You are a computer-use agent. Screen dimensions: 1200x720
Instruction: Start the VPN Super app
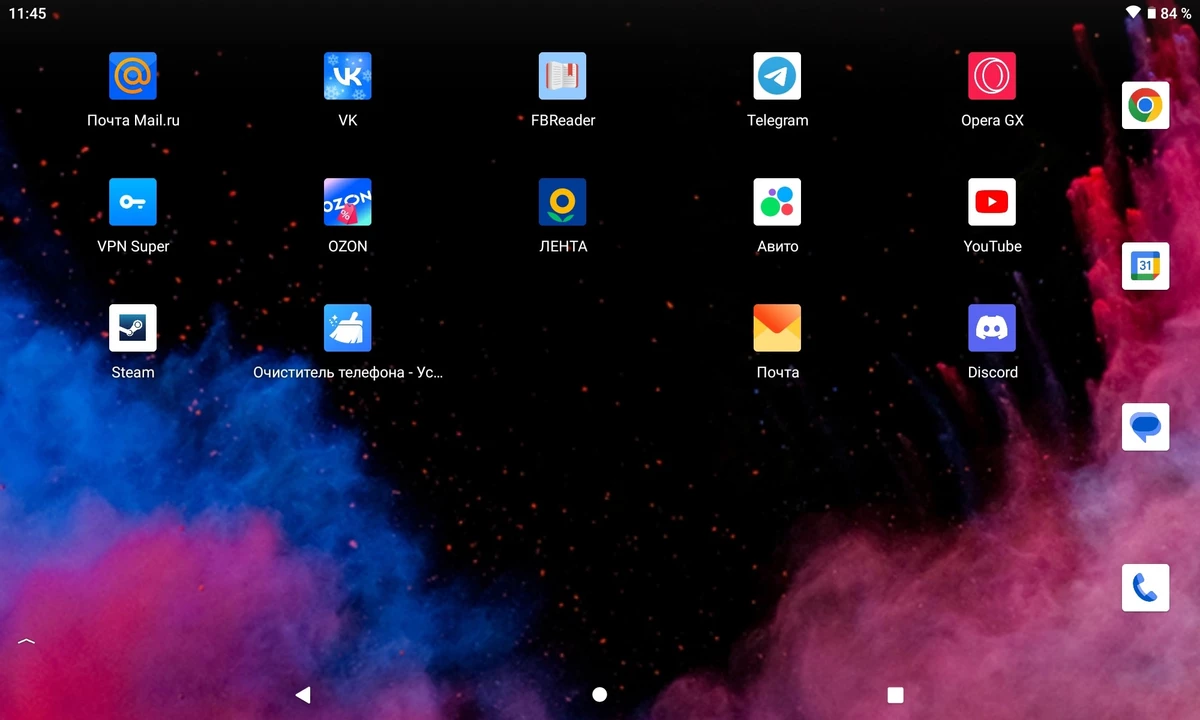click(133, 203)
